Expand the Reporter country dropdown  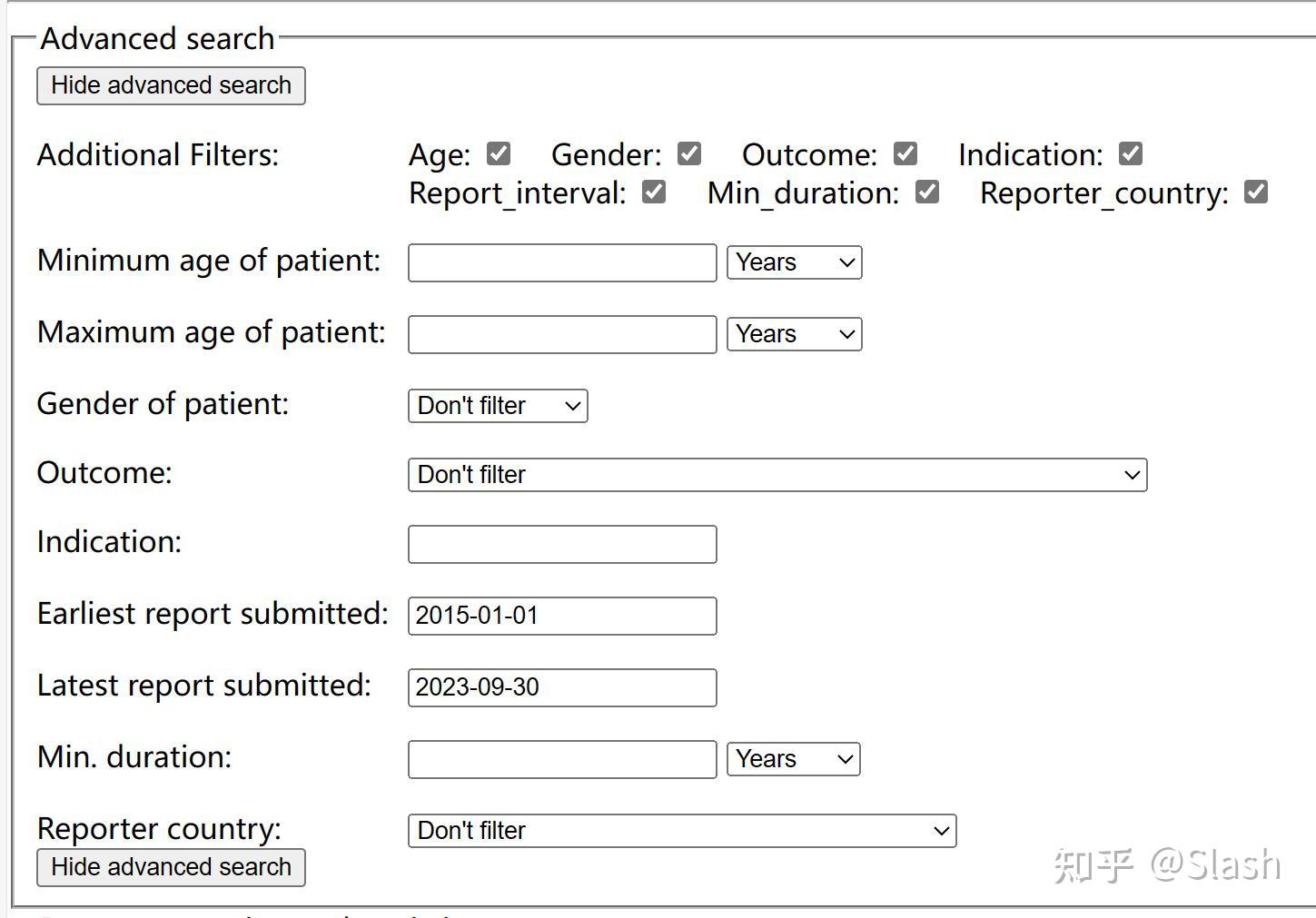tap(682, 831)
